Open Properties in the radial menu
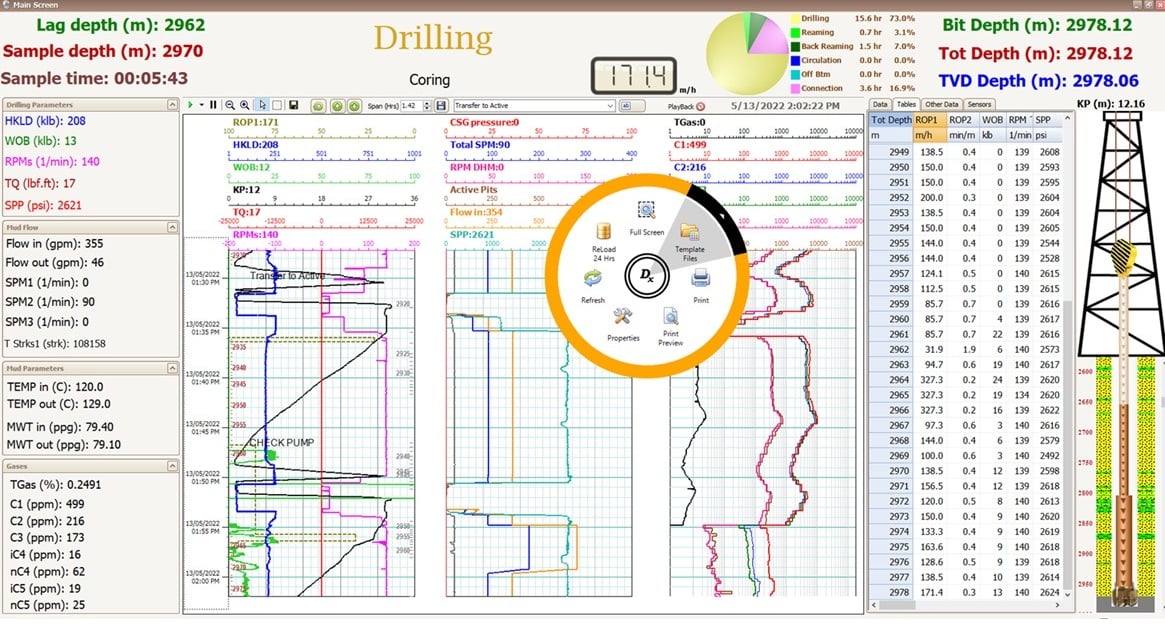The image size is (1165, 632). 623,325
